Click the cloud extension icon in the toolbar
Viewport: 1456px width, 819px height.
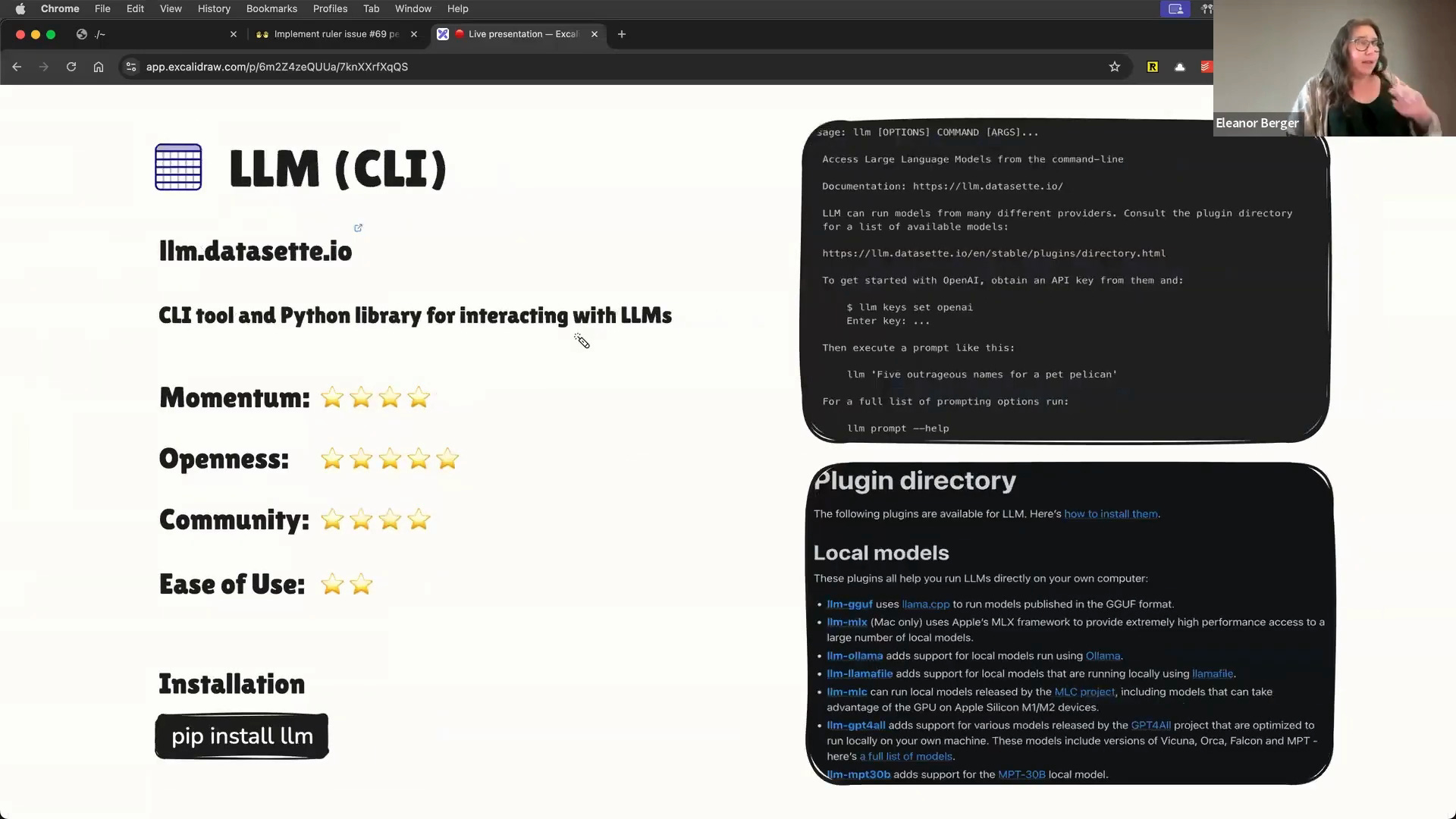pyautogui.click(x=1179, y=67)
